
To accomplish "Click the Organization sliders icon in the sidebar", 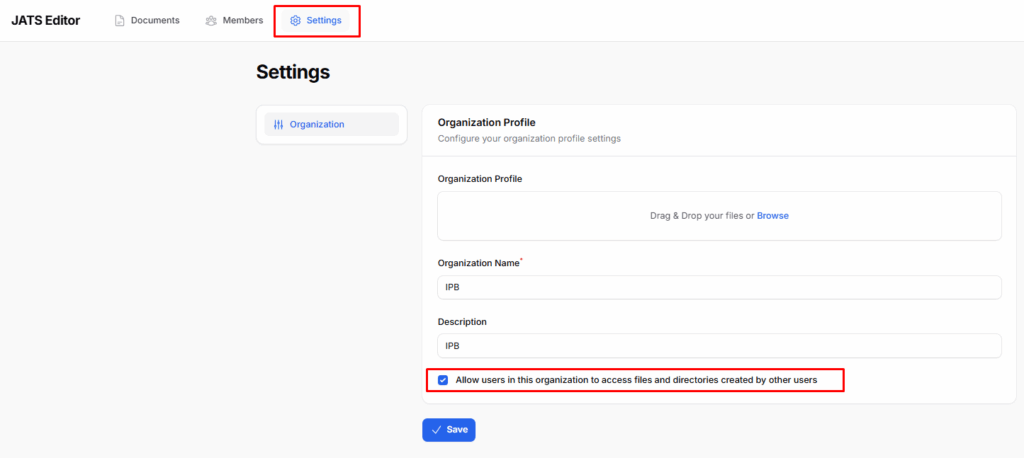I will (279, 124).
